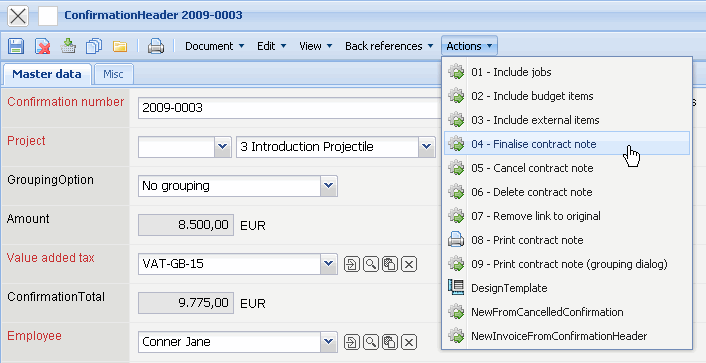Click the download-arrow icon beside the Delete icon
This screenshot has width=706, height=363.
[x=68, y=46]
